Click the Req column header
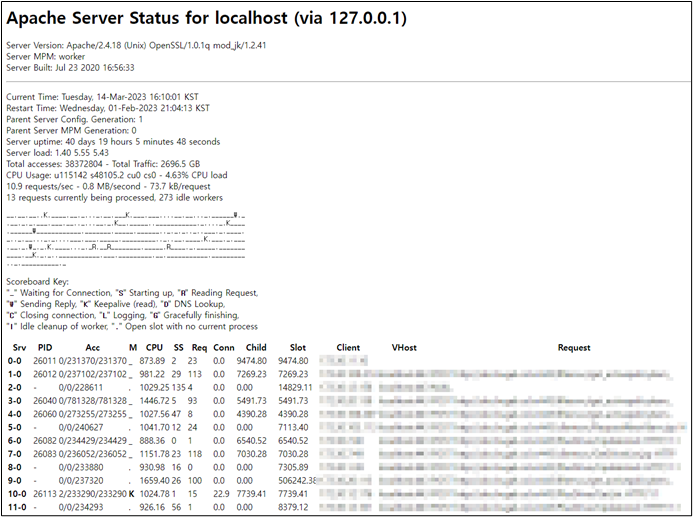The width and height of the screenshot is (693, 517). (199, 348)
